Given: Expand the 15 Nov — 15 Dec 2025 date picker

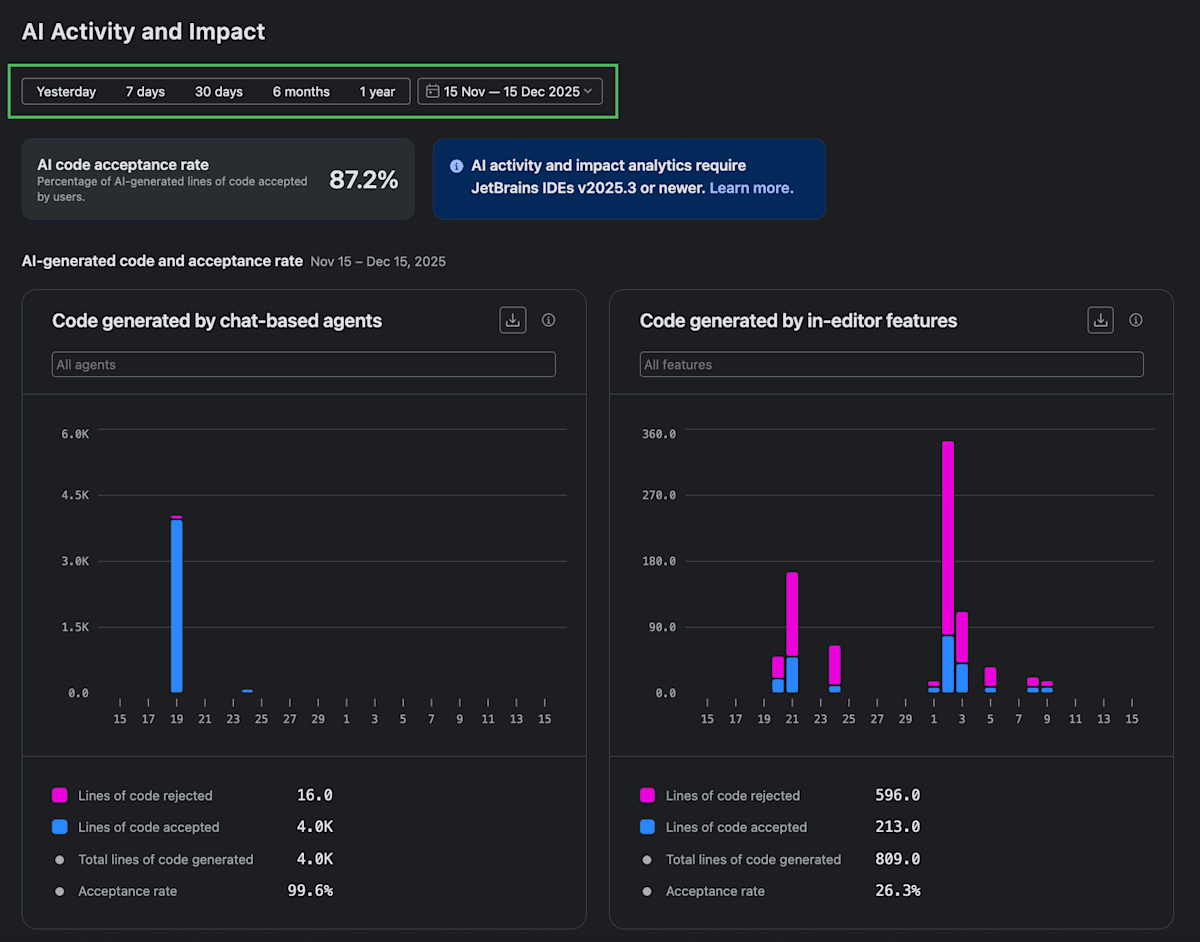Looking at the screenshot, I should (510, 91).
